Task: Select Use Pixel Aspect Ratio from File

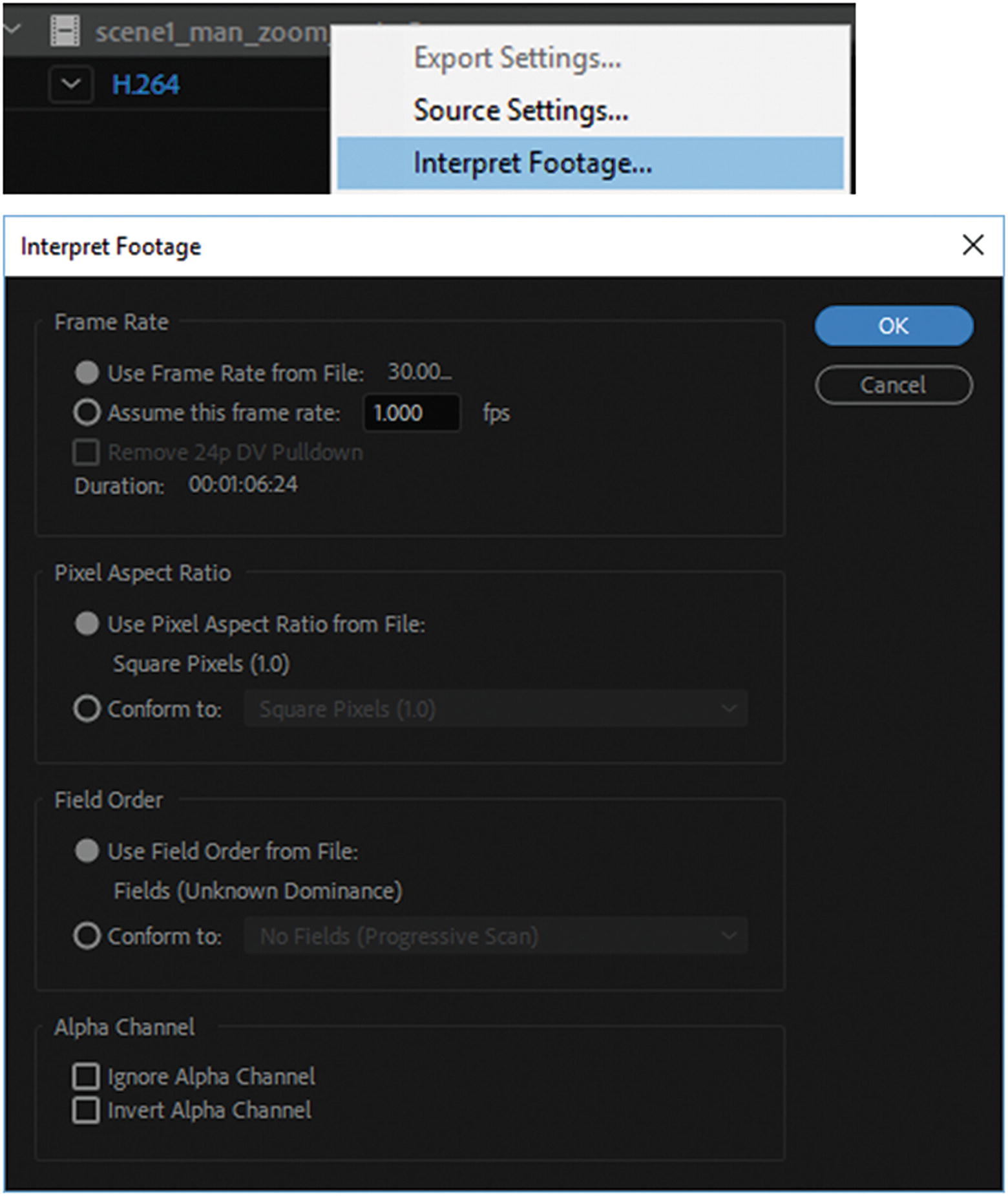Action: (x=87, y=624)
